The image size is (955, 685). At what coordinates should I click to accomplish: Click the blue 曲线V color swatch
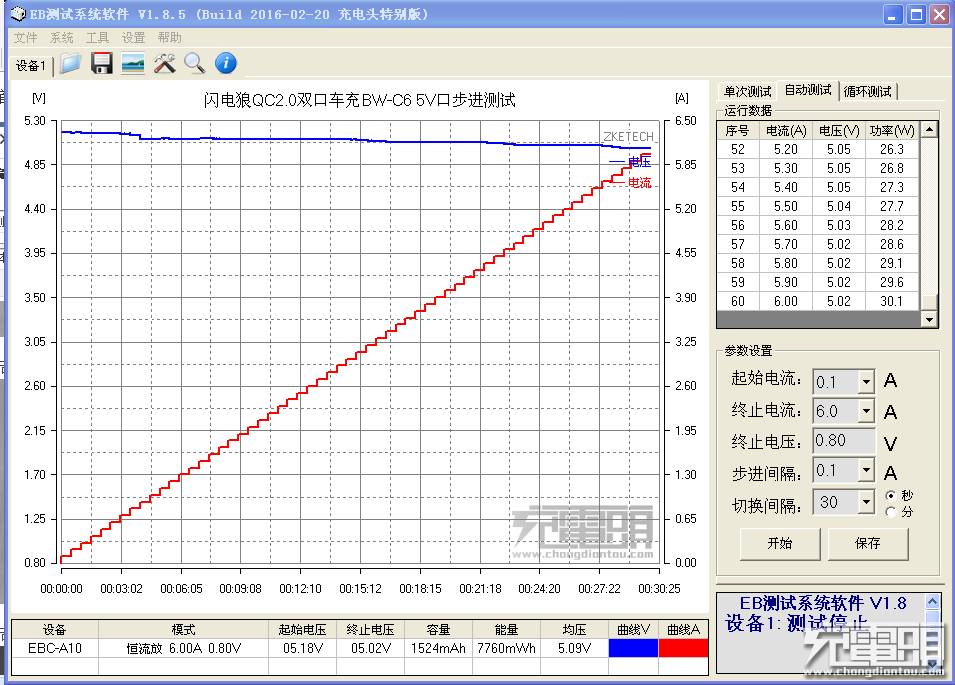tap(633, 648)
